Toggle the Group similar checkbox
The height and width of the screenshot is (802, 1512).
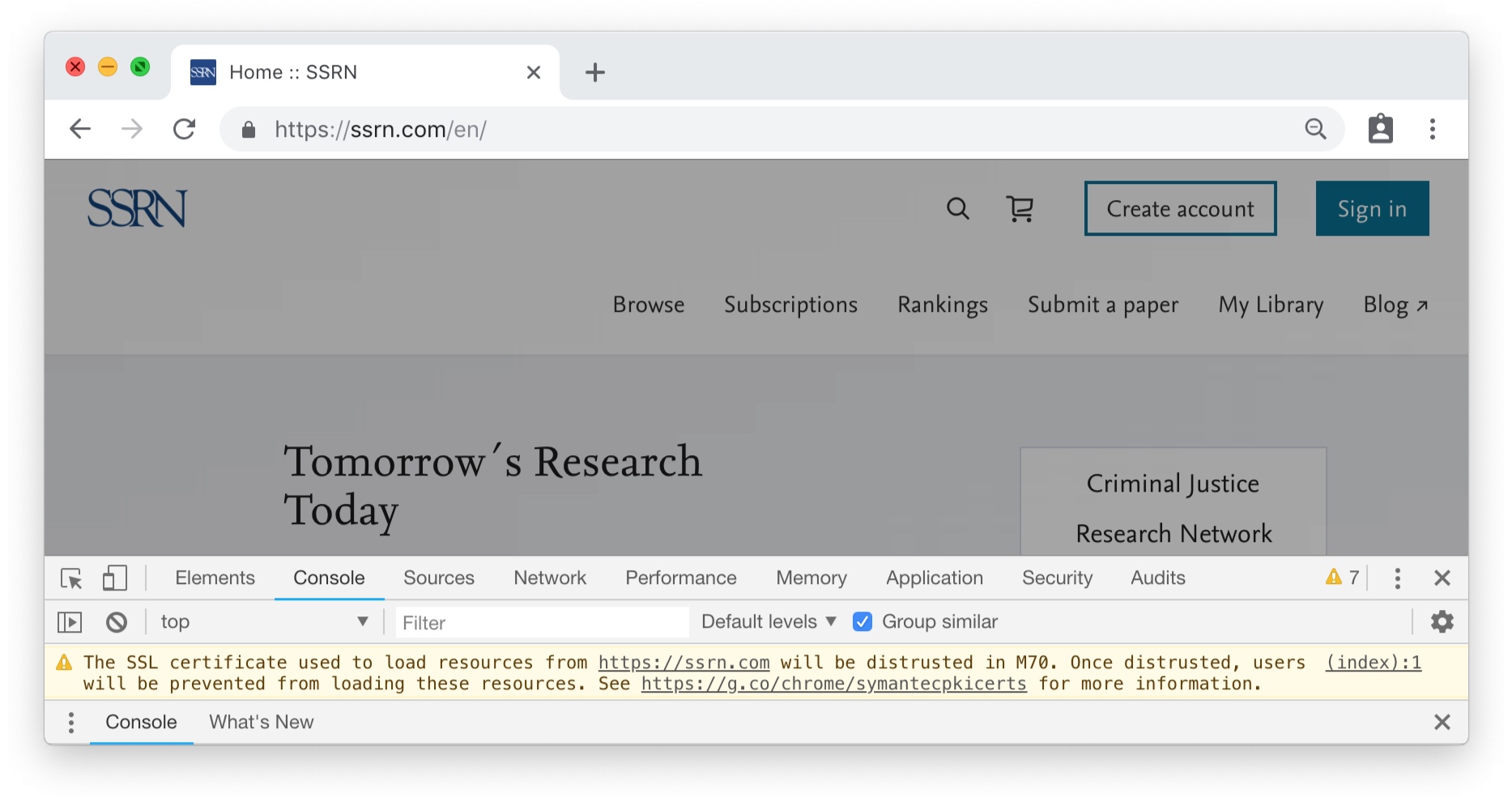[x=862, y=622]
